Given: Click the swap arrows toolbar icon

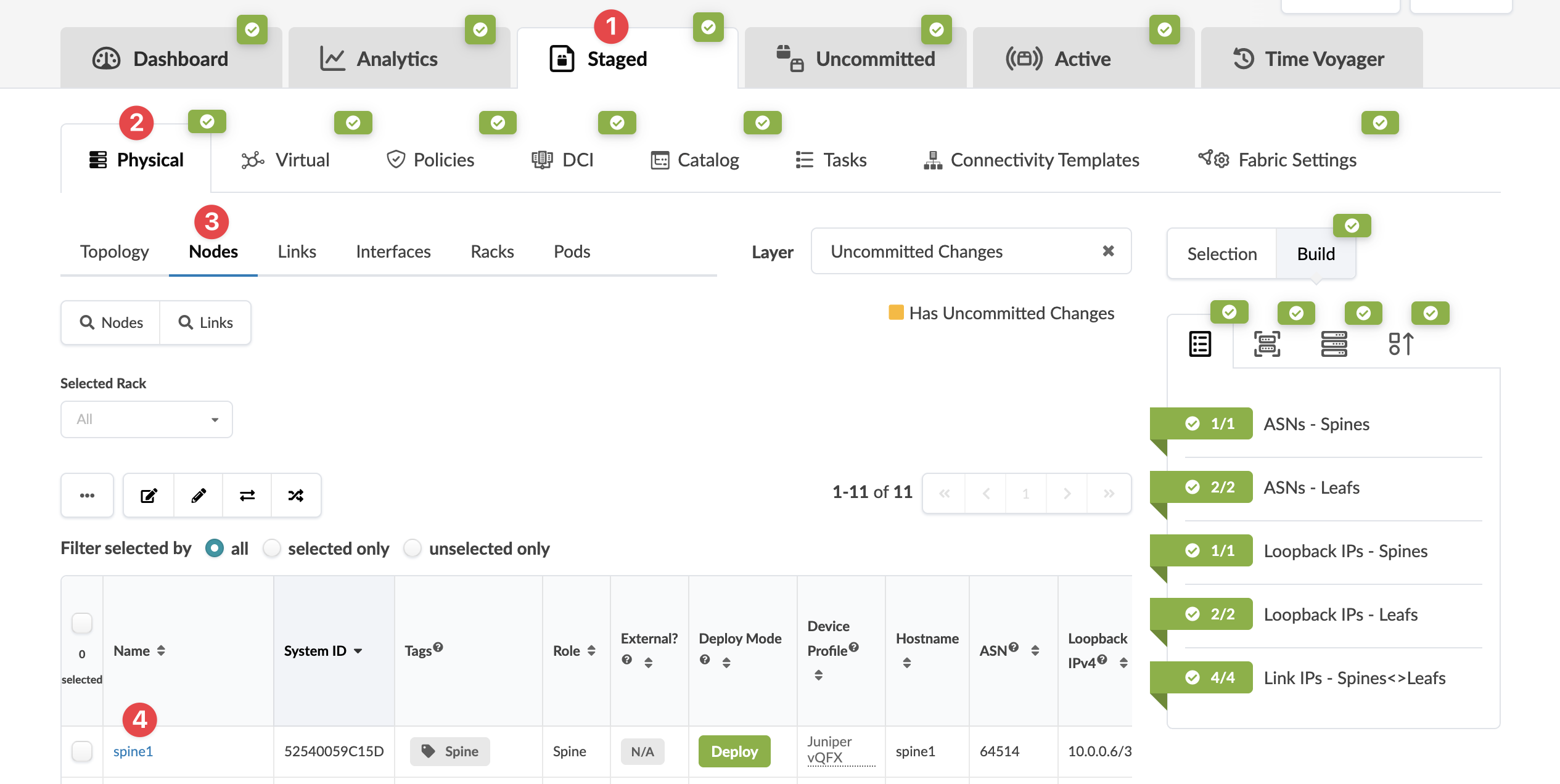Looking at the screenshot, I should point(247,495).
